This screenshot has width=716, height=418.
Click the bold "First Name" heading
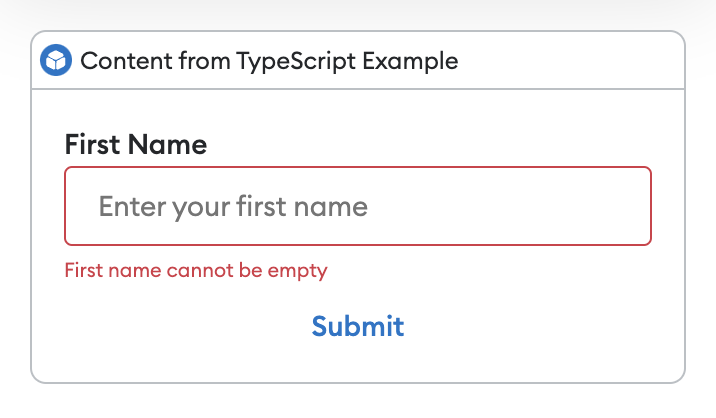[136, 145]
